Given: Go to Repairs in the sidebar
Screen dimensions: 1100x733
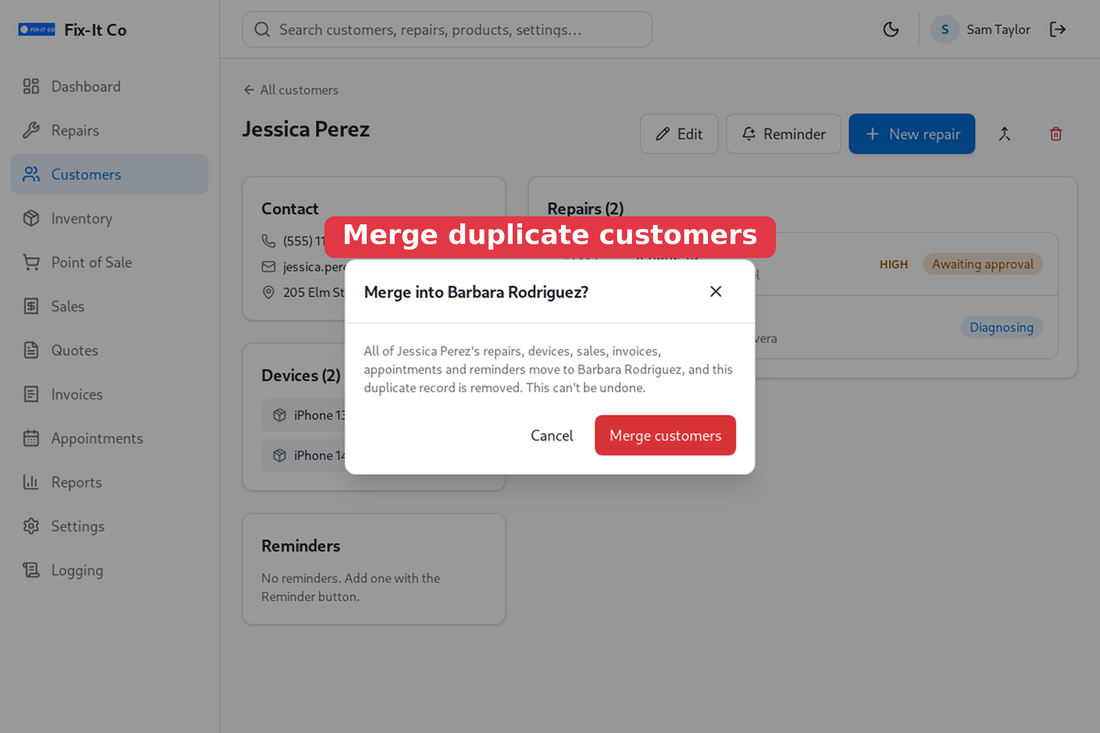Looking at the screenshot, I should point(109,130).
